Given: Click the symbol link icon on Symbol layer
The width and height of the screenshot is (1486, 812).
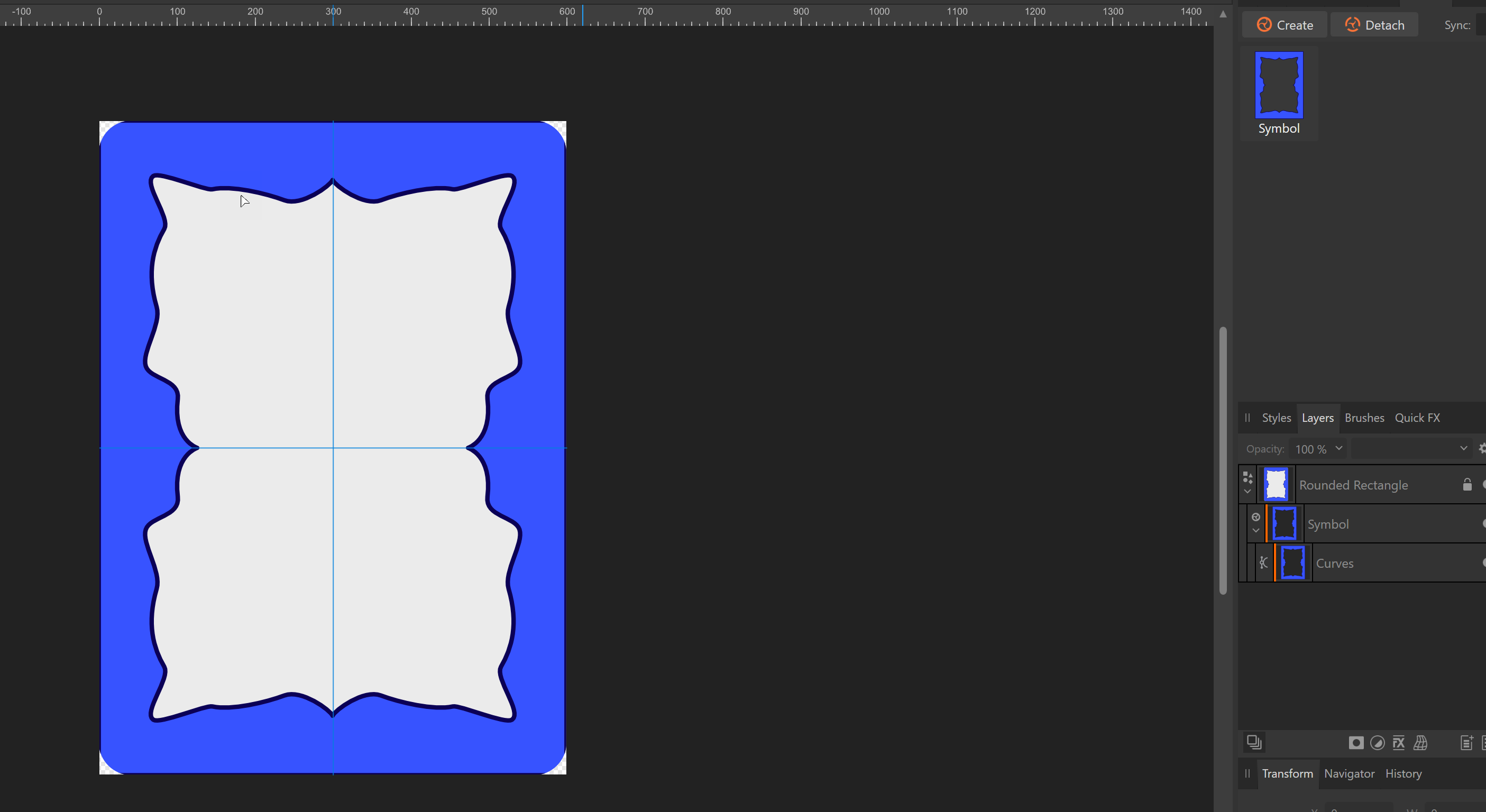Looking at the screenshot, I should click(1256, 516).
